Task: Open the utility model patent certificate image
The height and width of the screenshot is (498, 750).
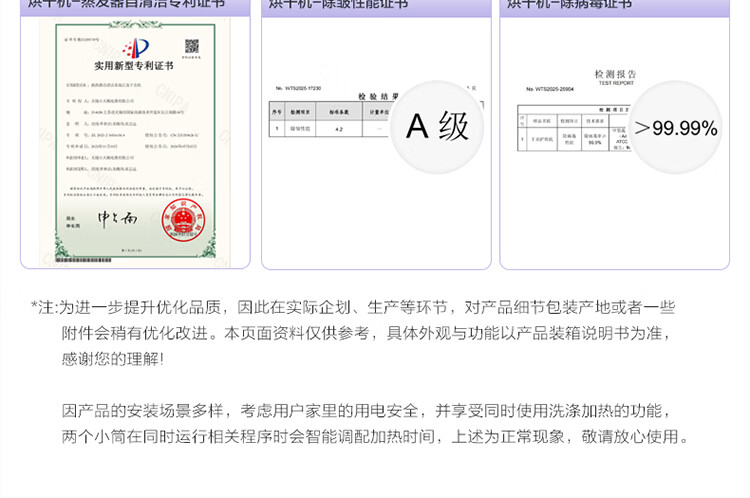Action: [135, 143]
